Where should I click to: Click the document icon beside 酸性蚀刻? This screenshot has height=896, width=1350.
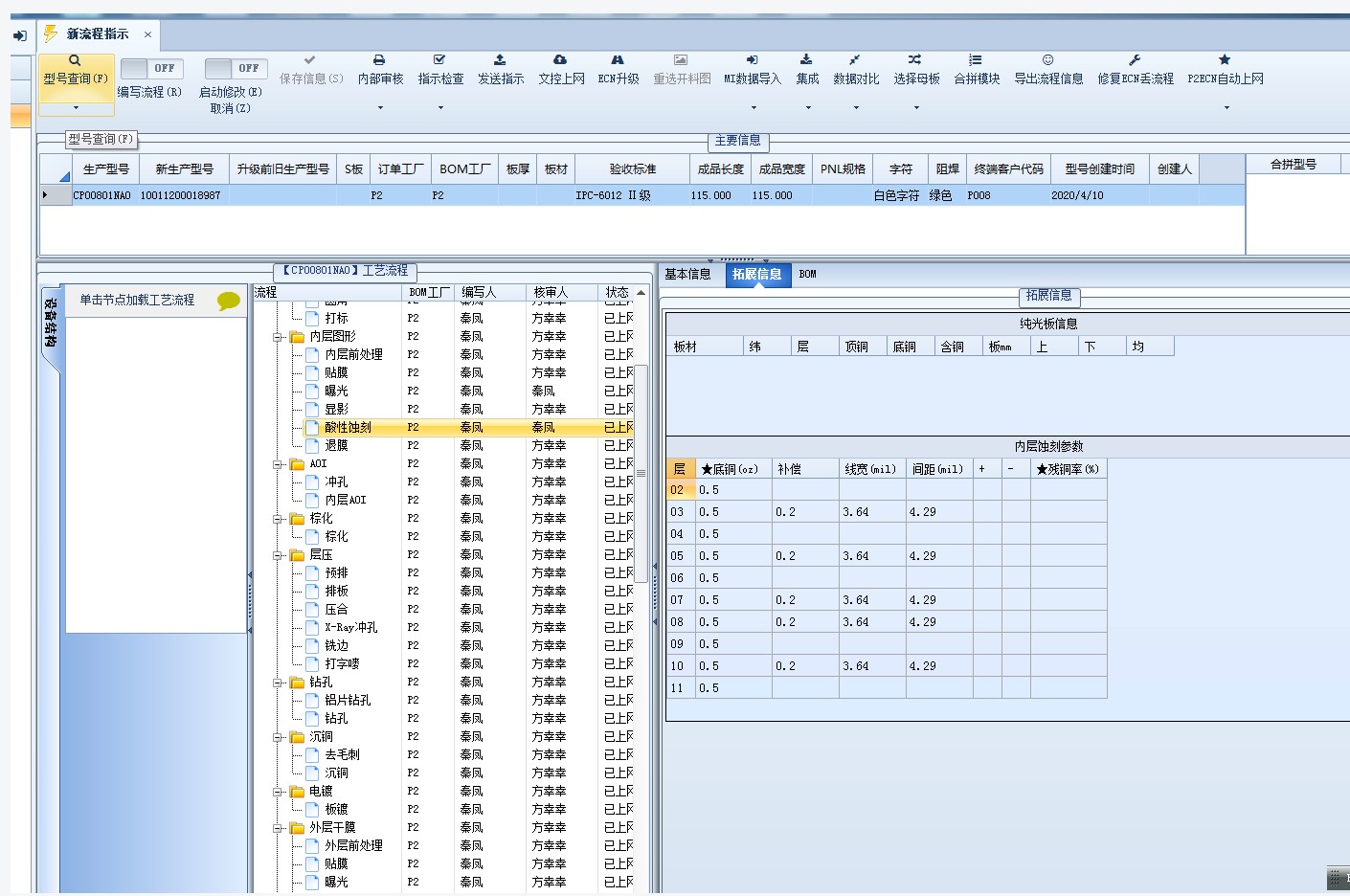point(312,427)
